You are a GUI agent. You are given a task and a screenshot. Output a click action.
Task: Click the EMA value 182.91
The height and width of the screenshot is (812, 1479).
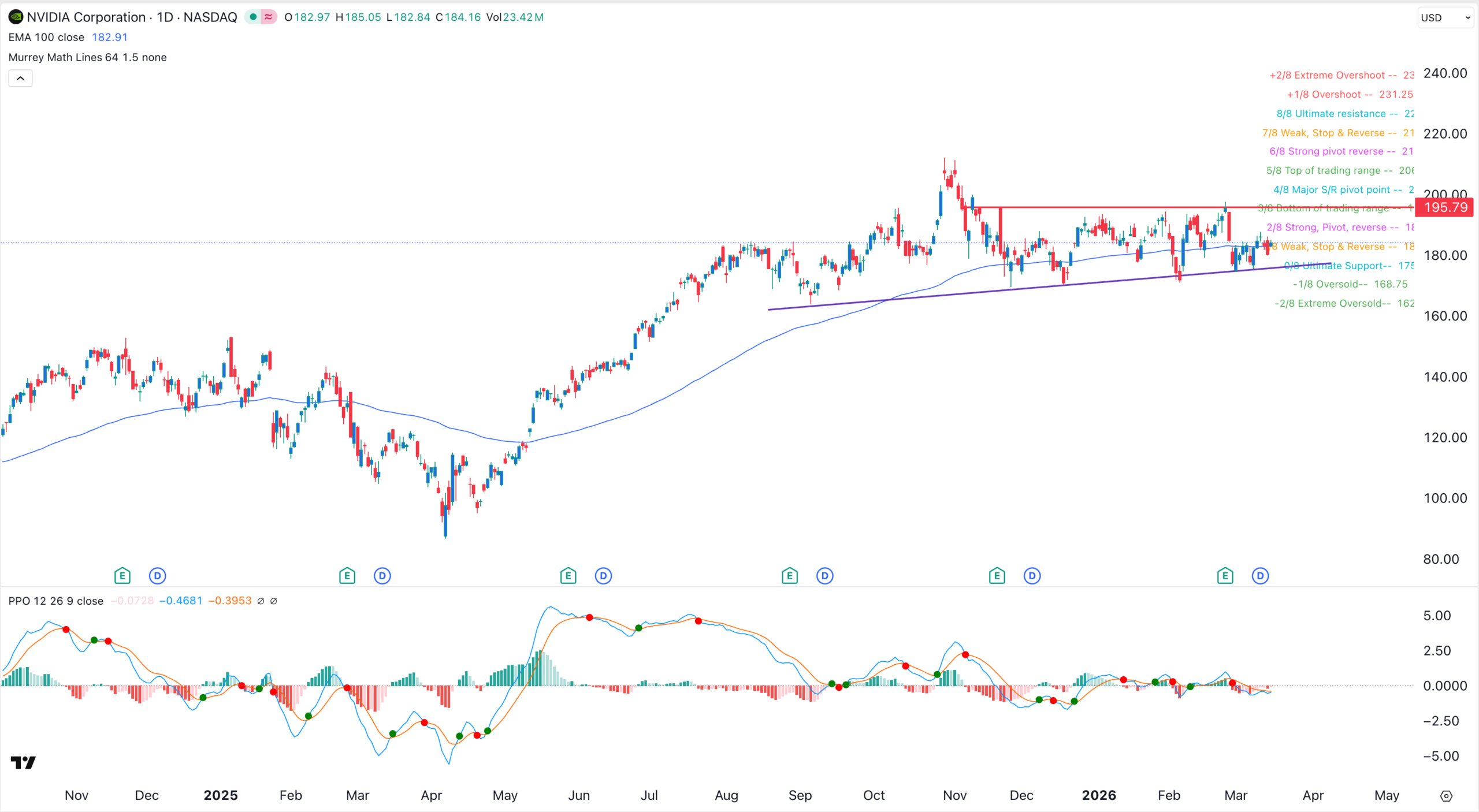click(x=110, y=38)
